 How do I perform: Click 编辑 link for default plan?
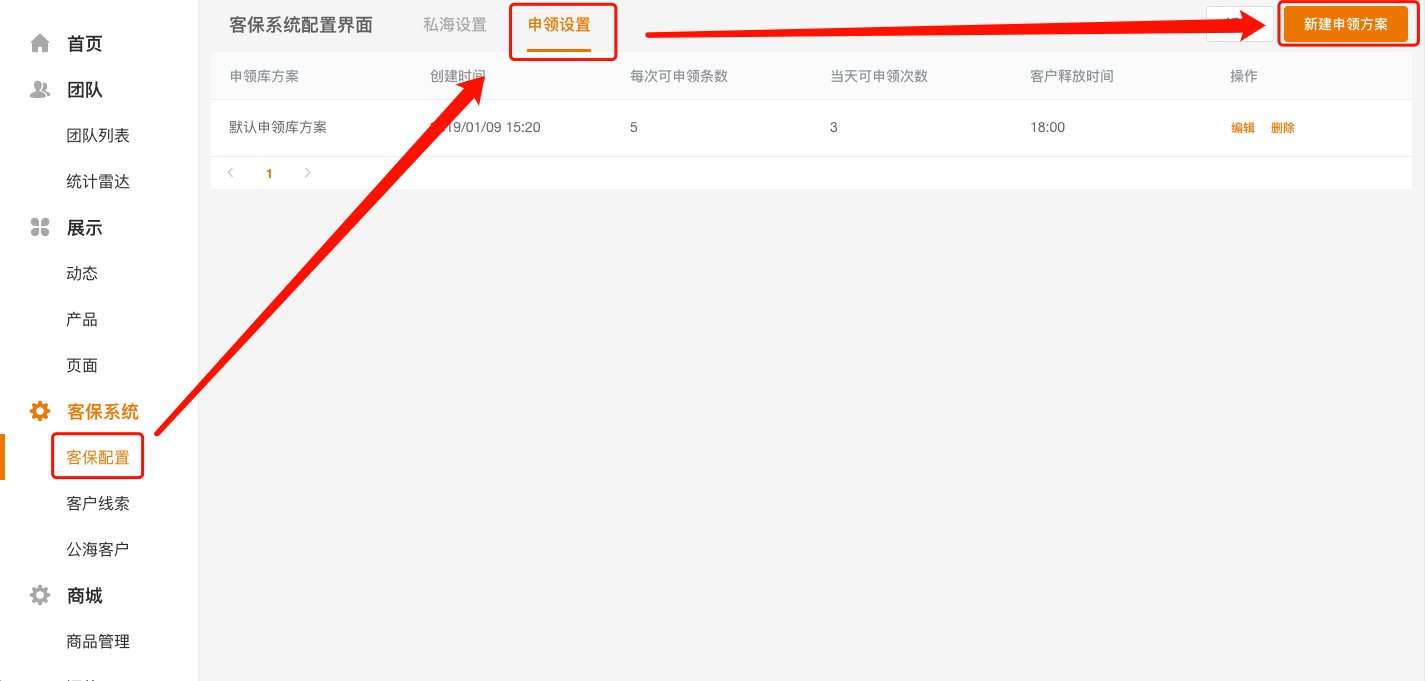coord(1243,128)
